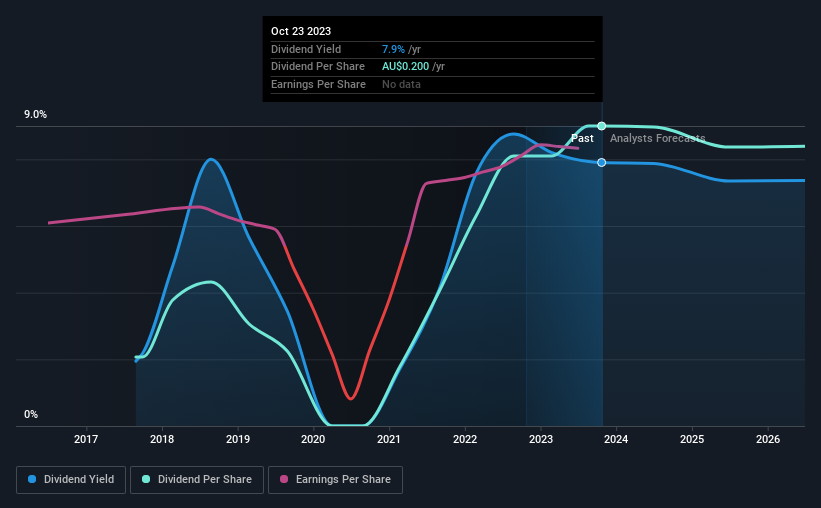Toggle the Dividend Yield legend button

(x=71, y=480)
